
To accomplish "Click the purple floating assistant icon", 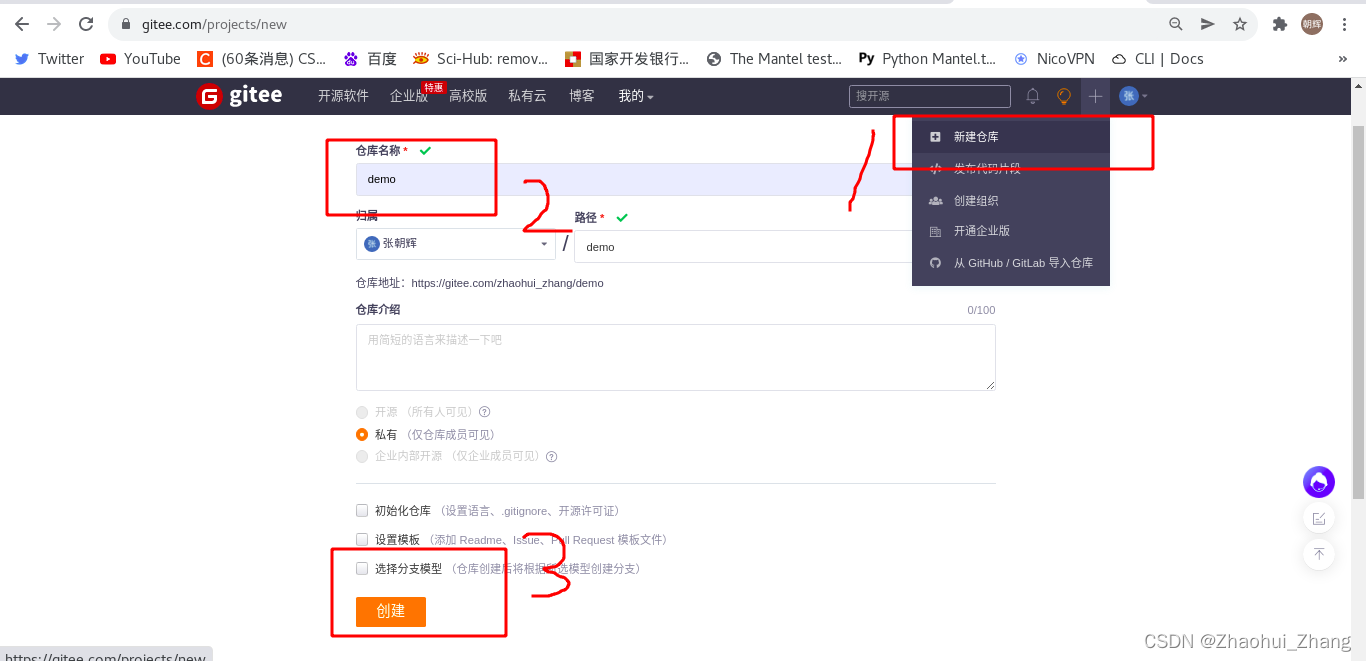I will (x=1319, y=482).
